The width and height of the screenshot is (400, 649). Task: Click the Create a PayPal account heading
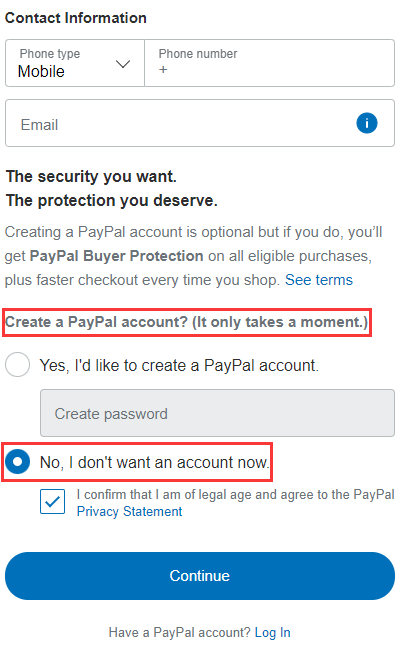pyautogui.click(x=186, y=322)
